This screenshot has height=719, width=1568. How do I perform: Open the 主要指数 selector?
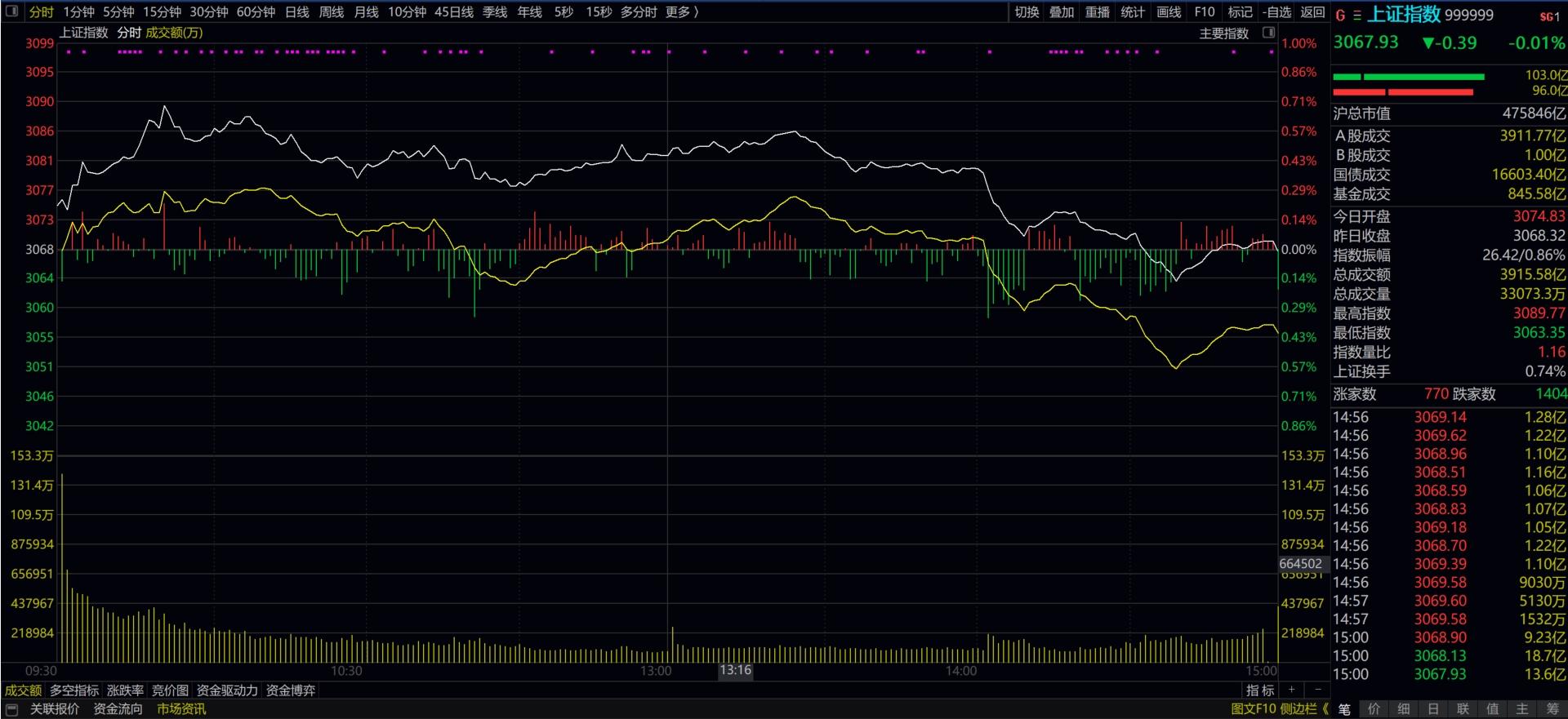[1224, 33]
